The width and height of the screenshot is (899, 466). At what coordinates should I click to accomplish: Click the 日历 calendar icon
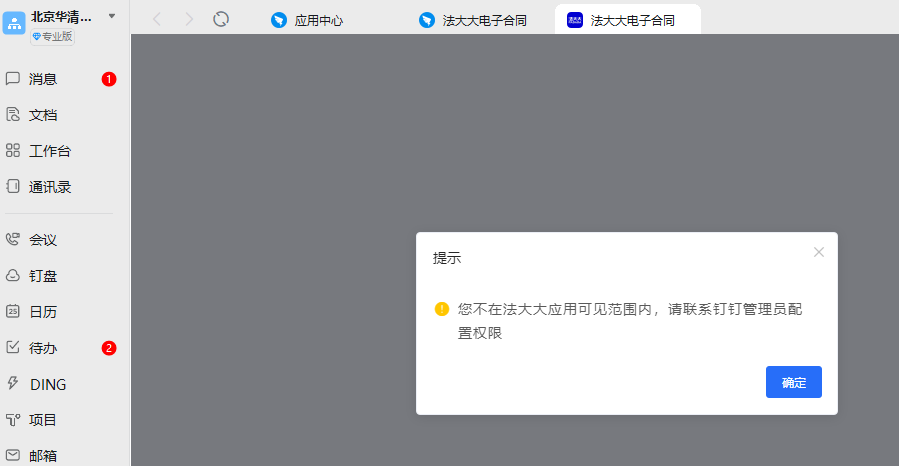[x=13, y=311]
